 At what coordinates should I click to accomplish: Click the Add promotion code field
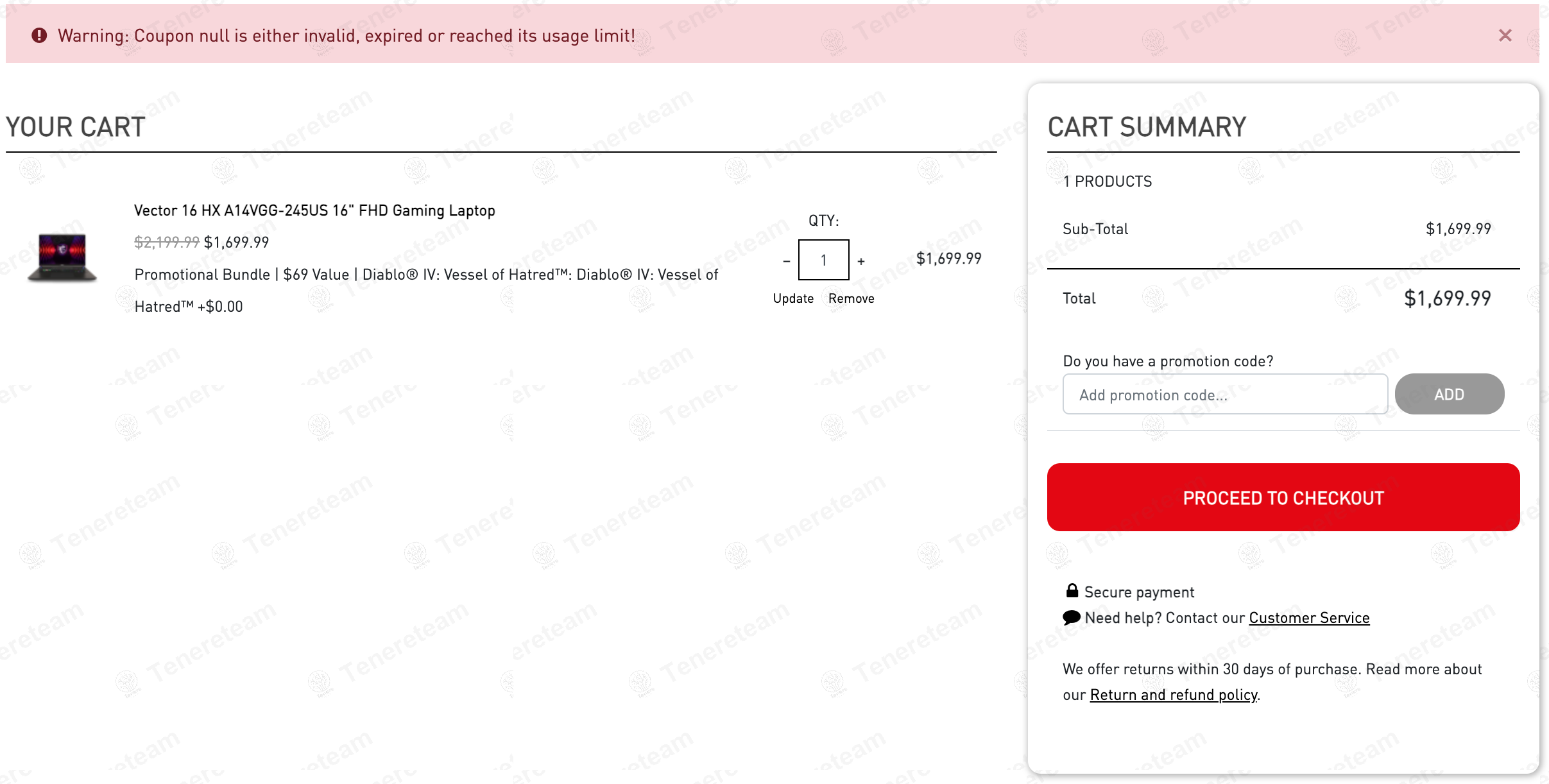tap(1224, 395)
